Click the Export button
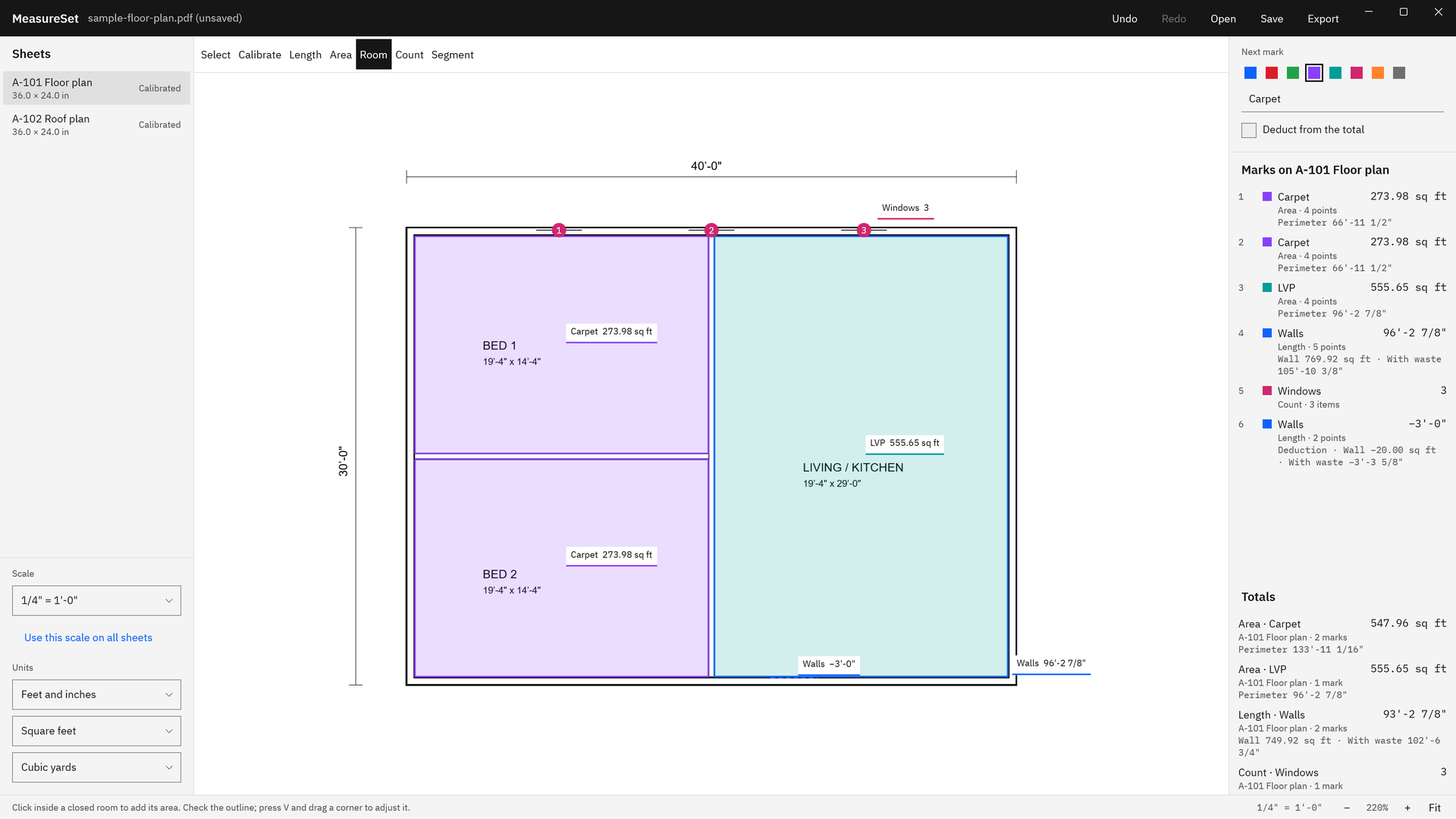Screen dimensions: 1456x819 pyautogui.click(x=1323, y=18)
